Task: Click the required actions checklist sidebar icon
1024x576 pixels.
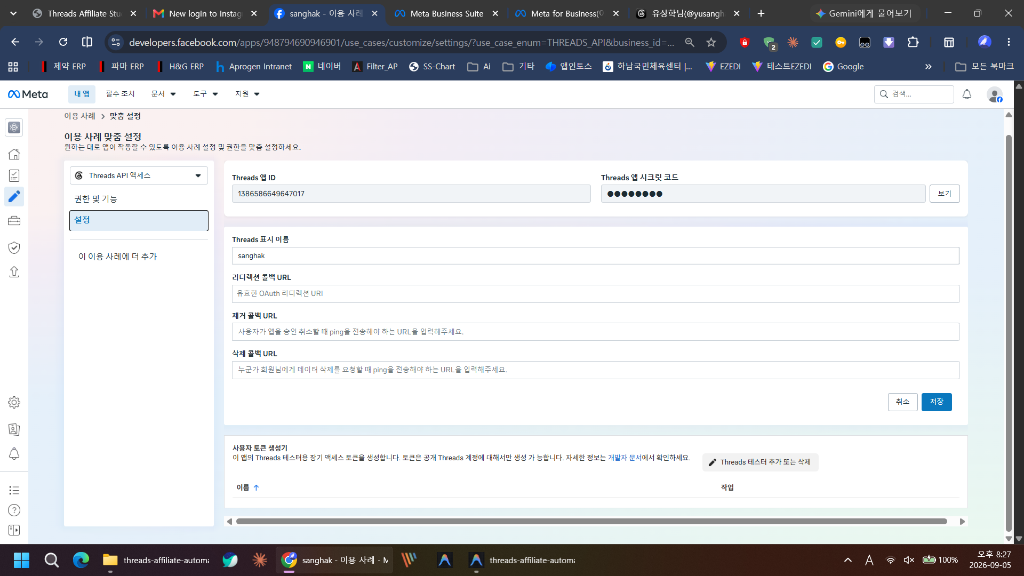Action: point(14,175)
